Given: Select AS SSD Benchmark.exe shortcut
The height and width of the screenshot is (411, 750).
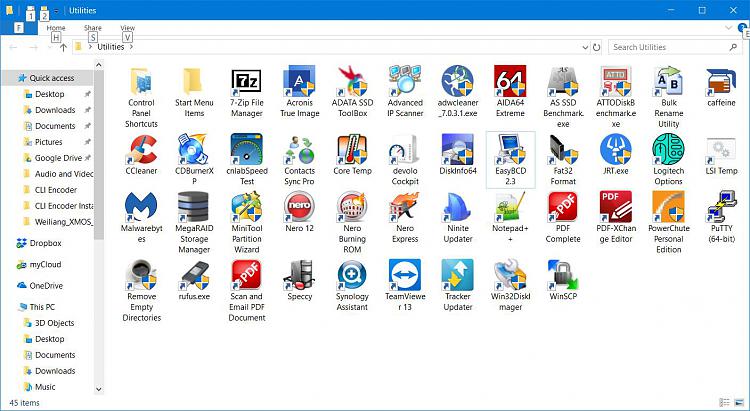Looking at the screenshot, I should click(563, 82).
